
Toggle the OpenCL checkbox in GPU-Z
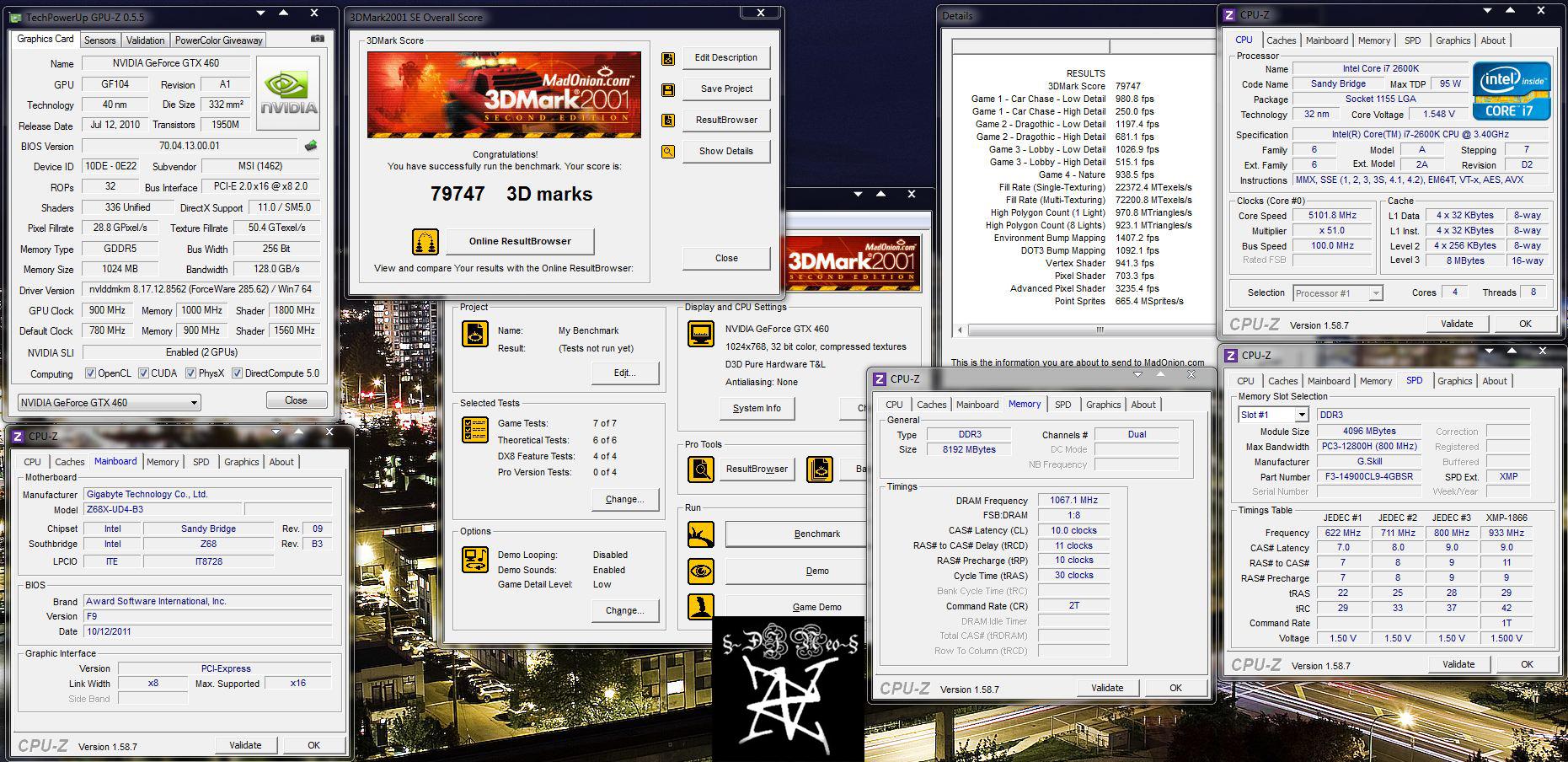(x=90, y=373)
